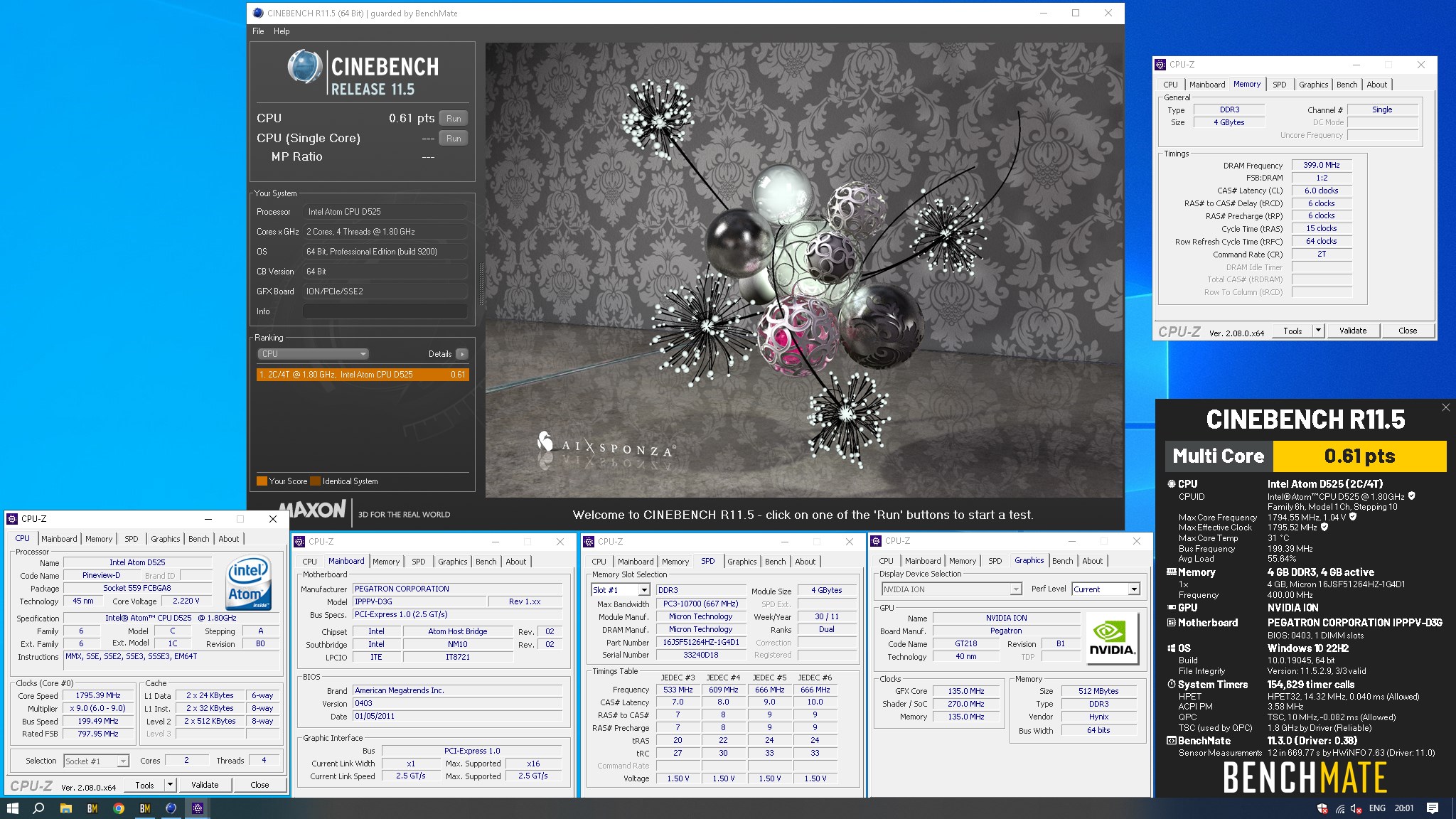Open Windows Security tray icon
Image resolution: width=1456 pixels, height=819 pixels.
pos(1322,808)
